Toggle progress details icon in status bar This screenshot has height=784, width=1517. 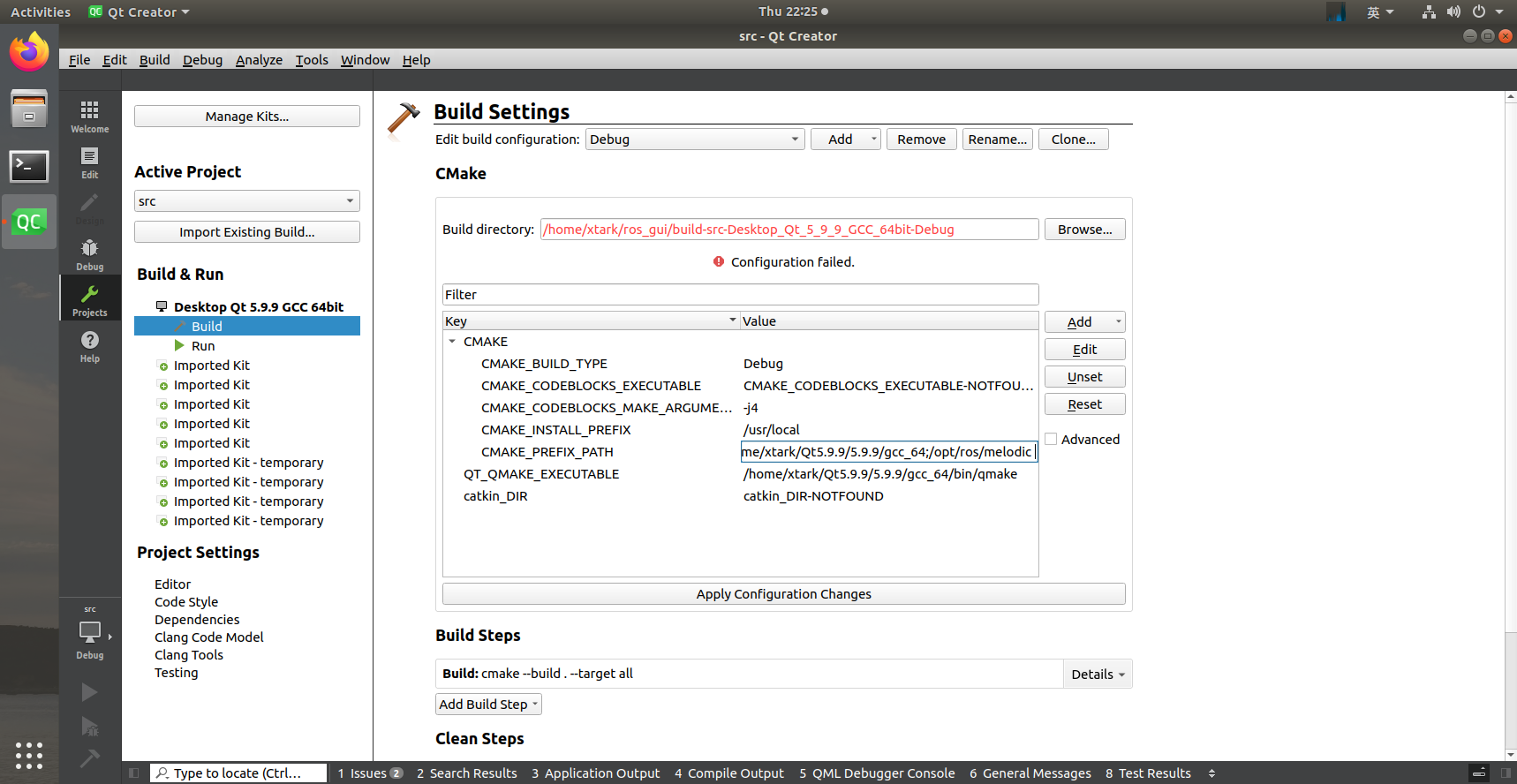coord(1479,773)
